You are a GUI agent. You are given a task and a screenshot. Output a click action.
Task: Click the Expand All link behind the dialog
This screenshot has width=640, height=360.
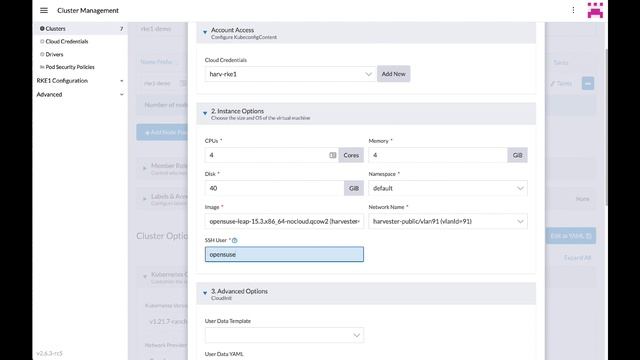(578, 258)
